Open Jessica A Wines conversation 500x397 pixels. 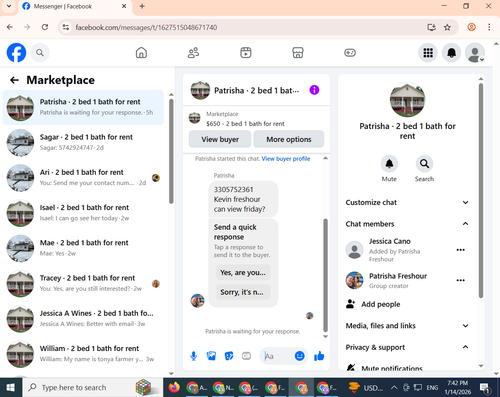[83, 319]
